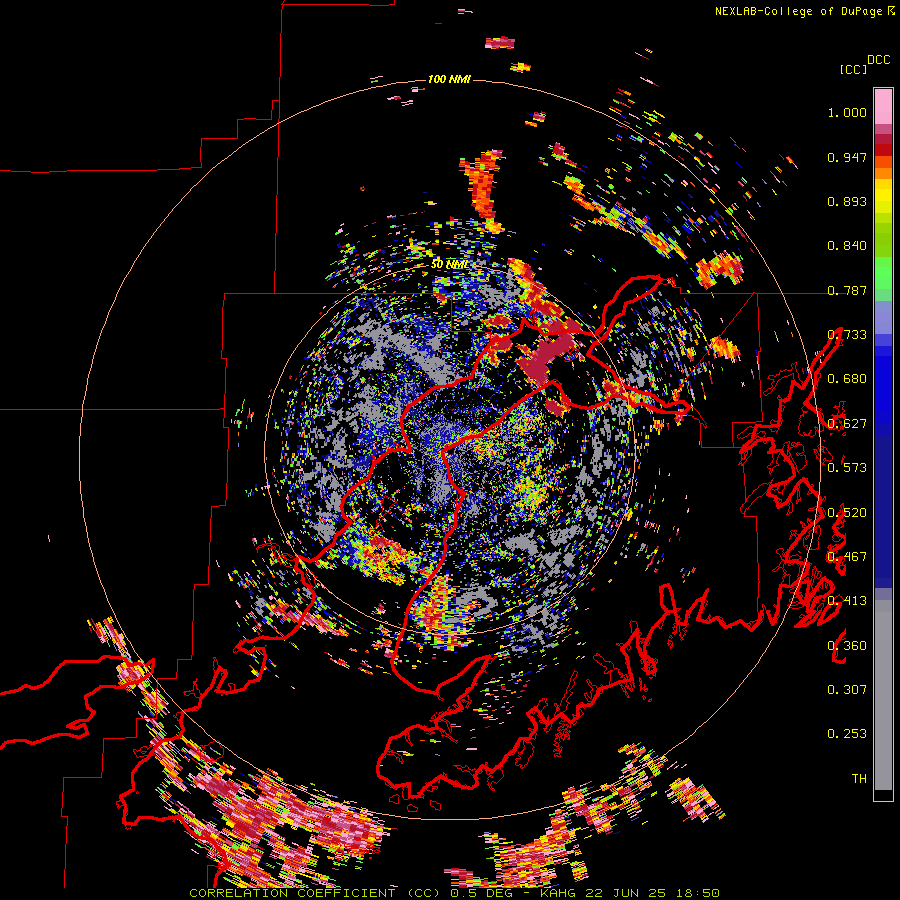The width and height of the screenshot is (900, 900).
Task: Select the 0.413 scale value
Action: 847,601
